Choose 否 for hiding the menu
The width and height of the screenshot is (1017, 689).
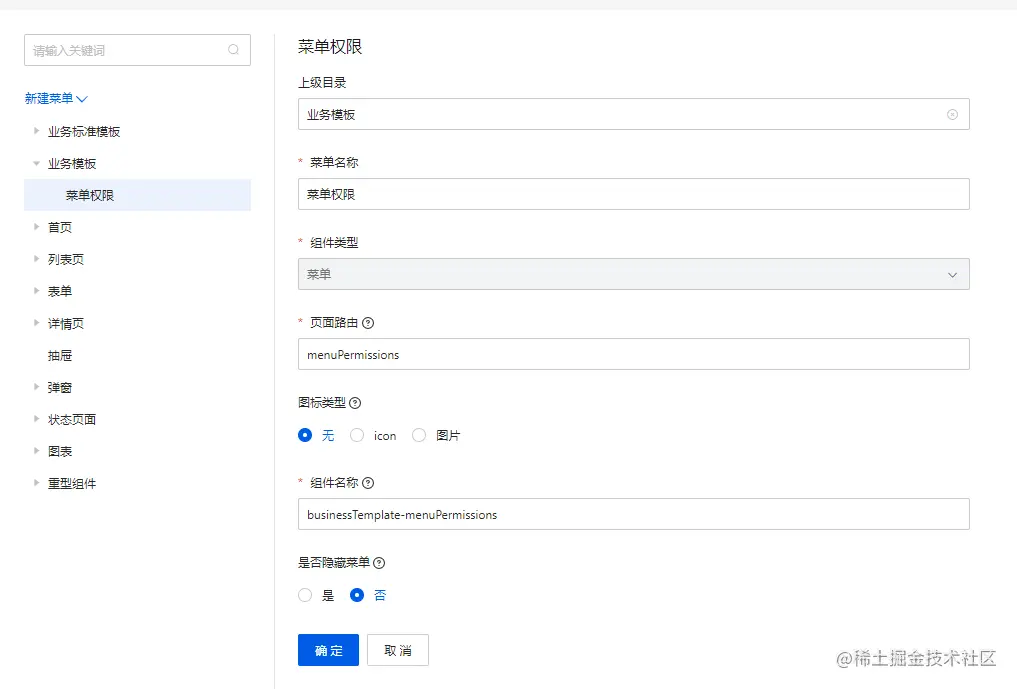tap(357, 595)
